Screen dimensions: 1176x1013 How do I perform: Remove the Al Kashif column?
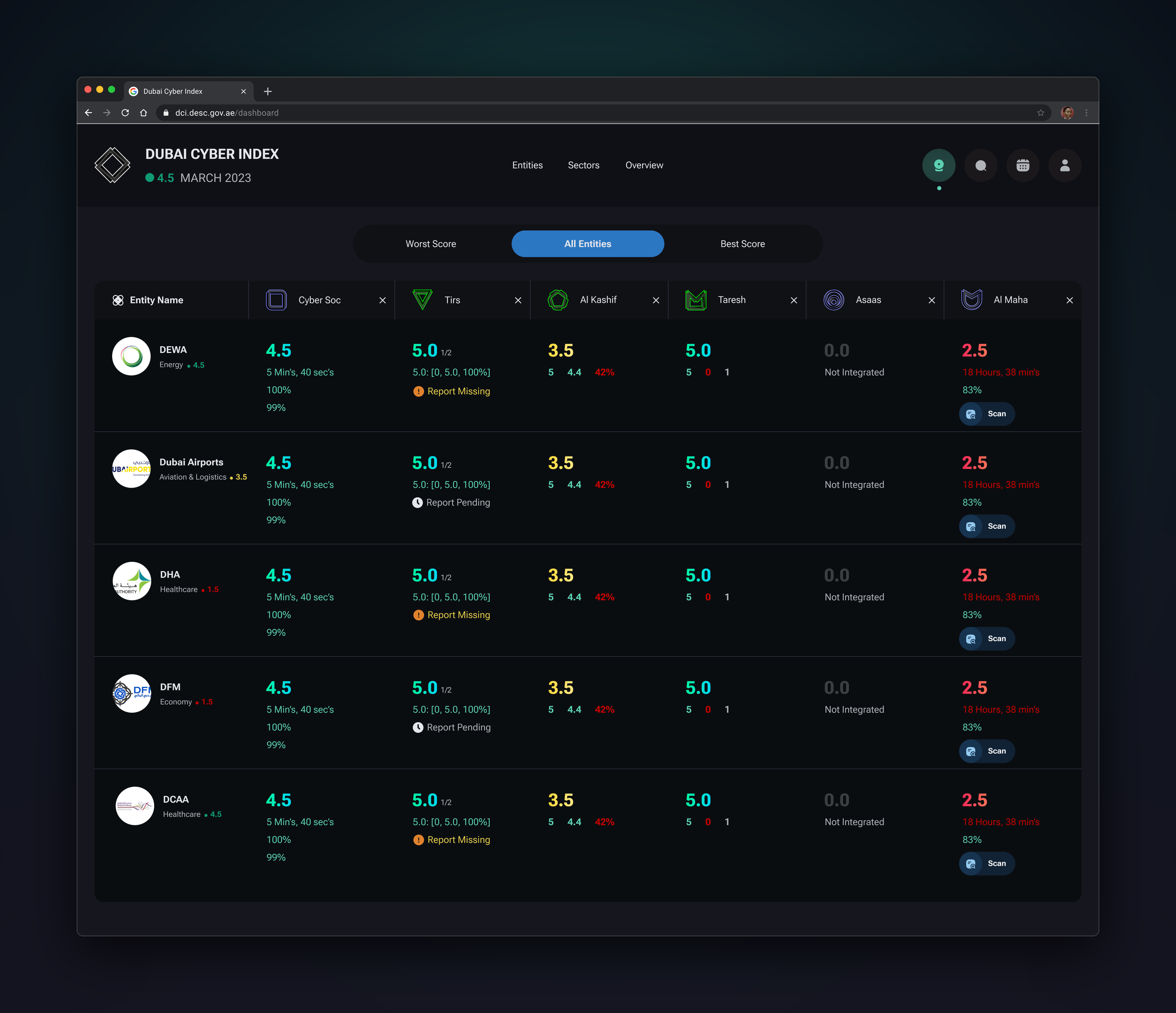[x=656, y=300]
